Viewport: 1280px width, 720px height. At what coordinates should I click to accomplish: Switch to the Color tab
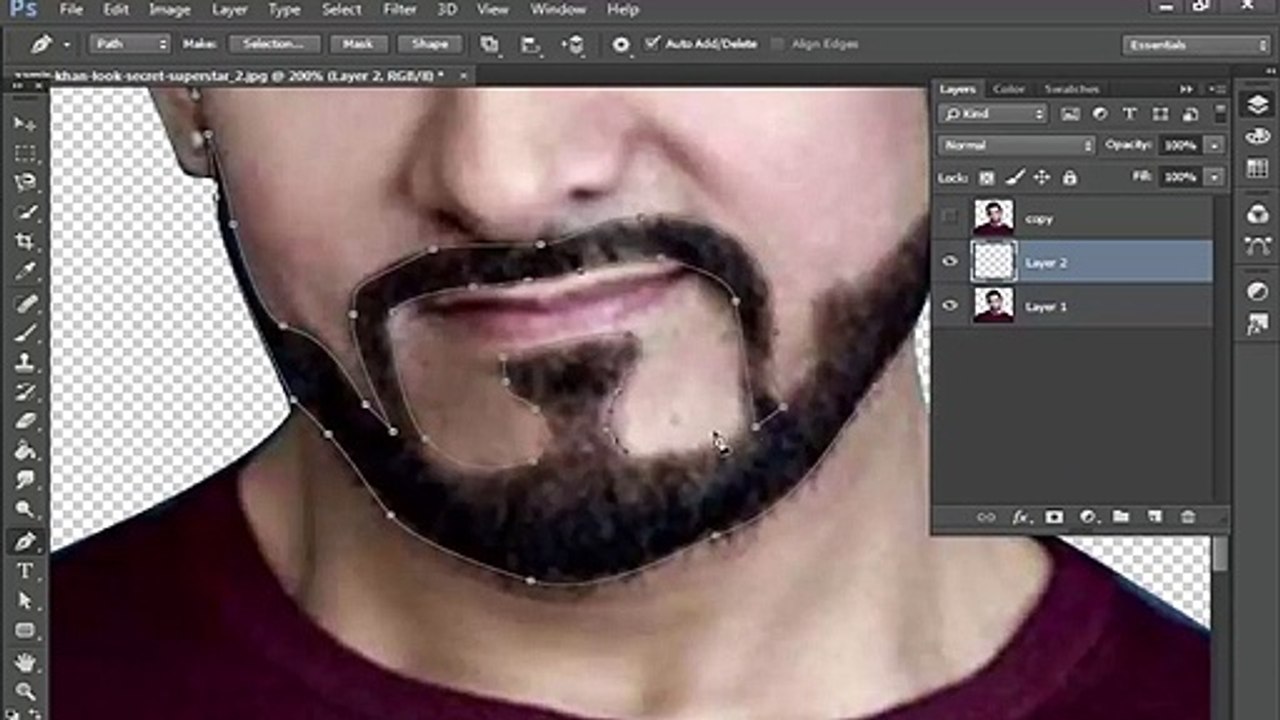pyautogui.click(x=1008, y=89)
